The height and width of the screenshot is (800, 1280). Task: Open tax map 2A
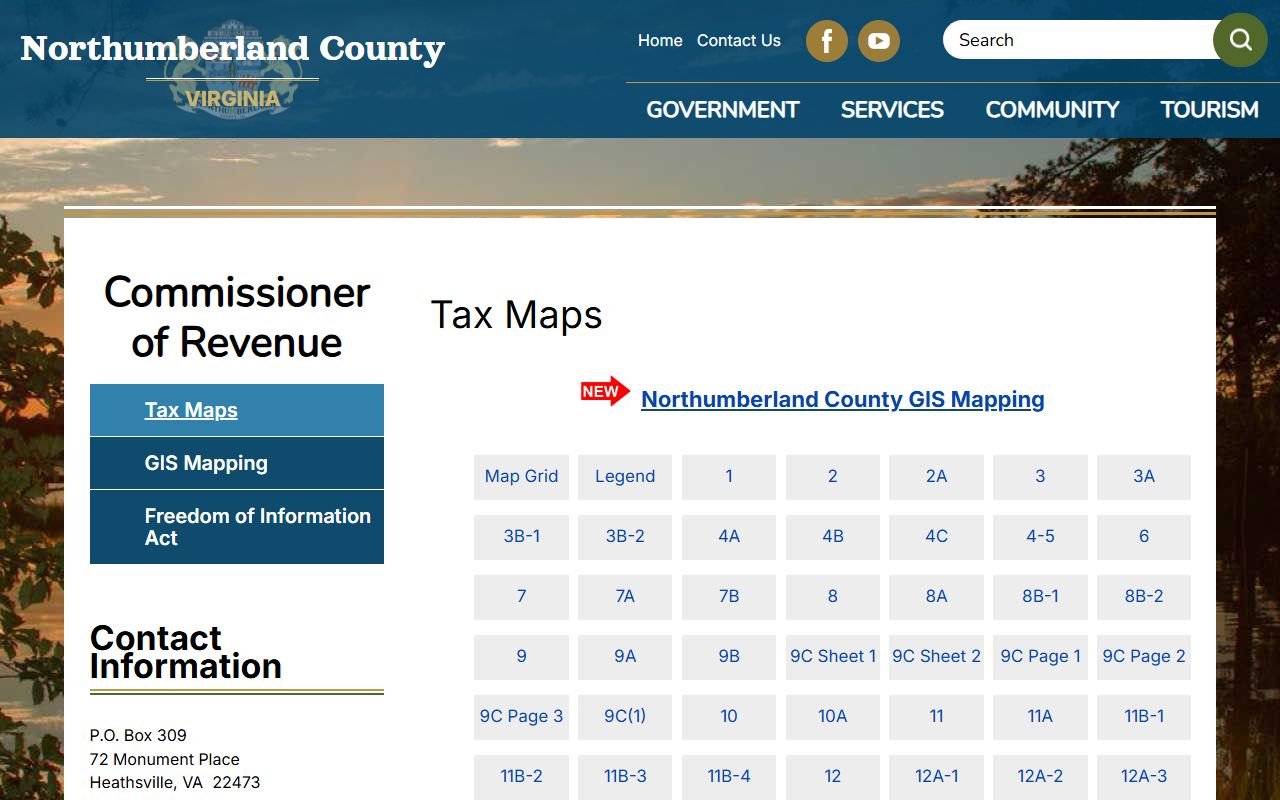pos(936,477)
